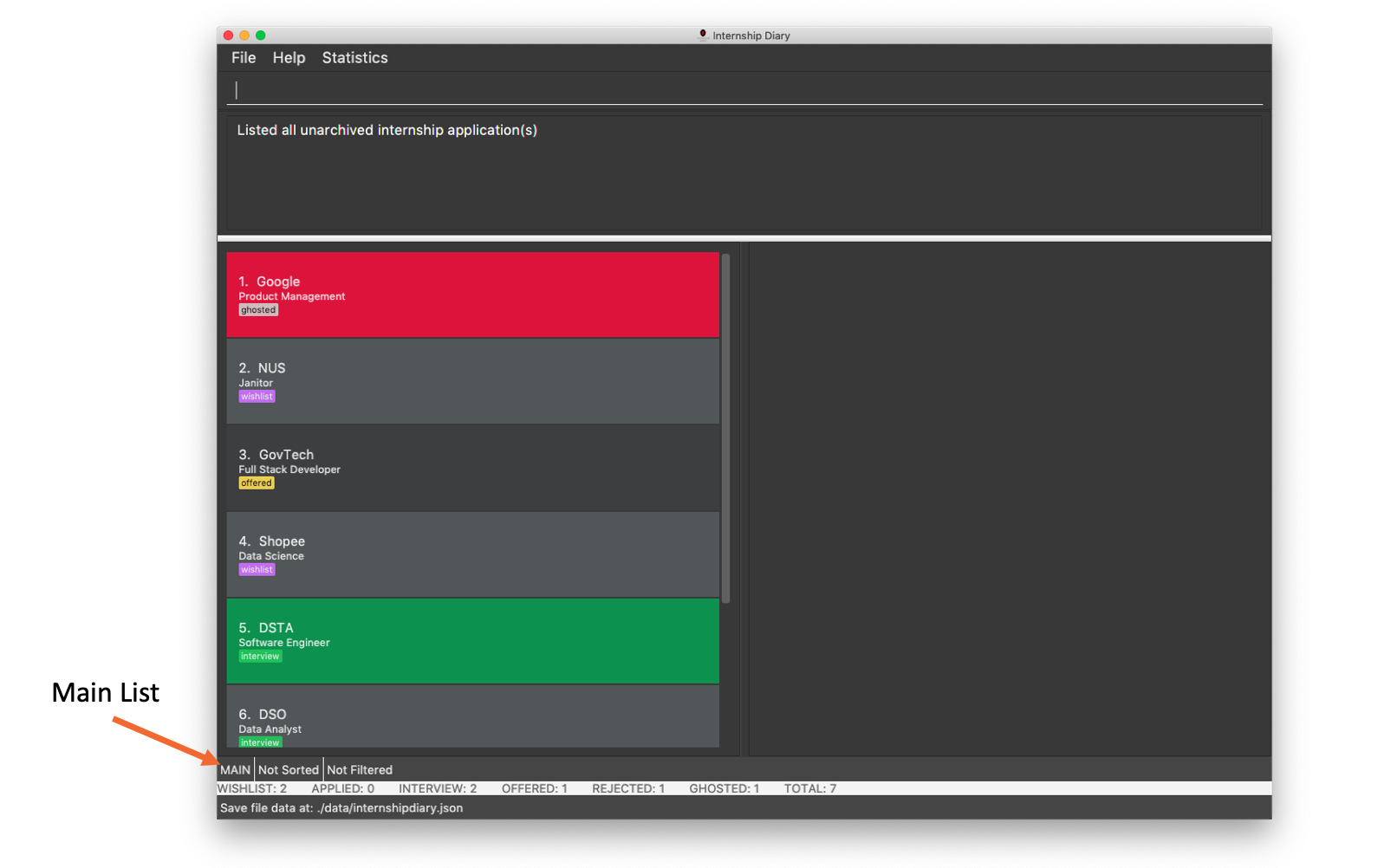Click the Internship Diary title bar icon
This screenshot has width=1384, height=868.
click(703, 35)
